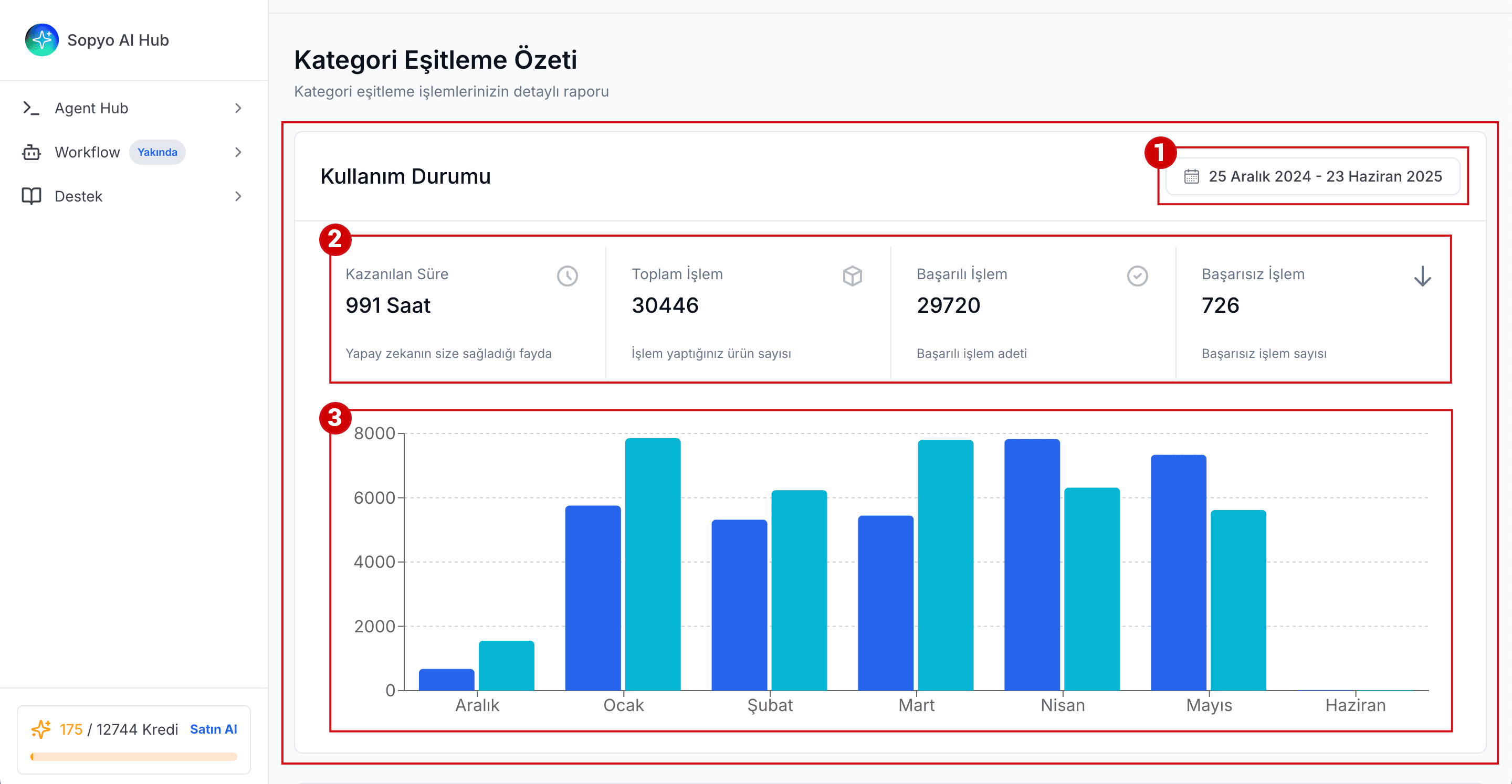Click the cube icon in Toplam İşlem card
1512x784 pixels.
(x=852, y=276)
